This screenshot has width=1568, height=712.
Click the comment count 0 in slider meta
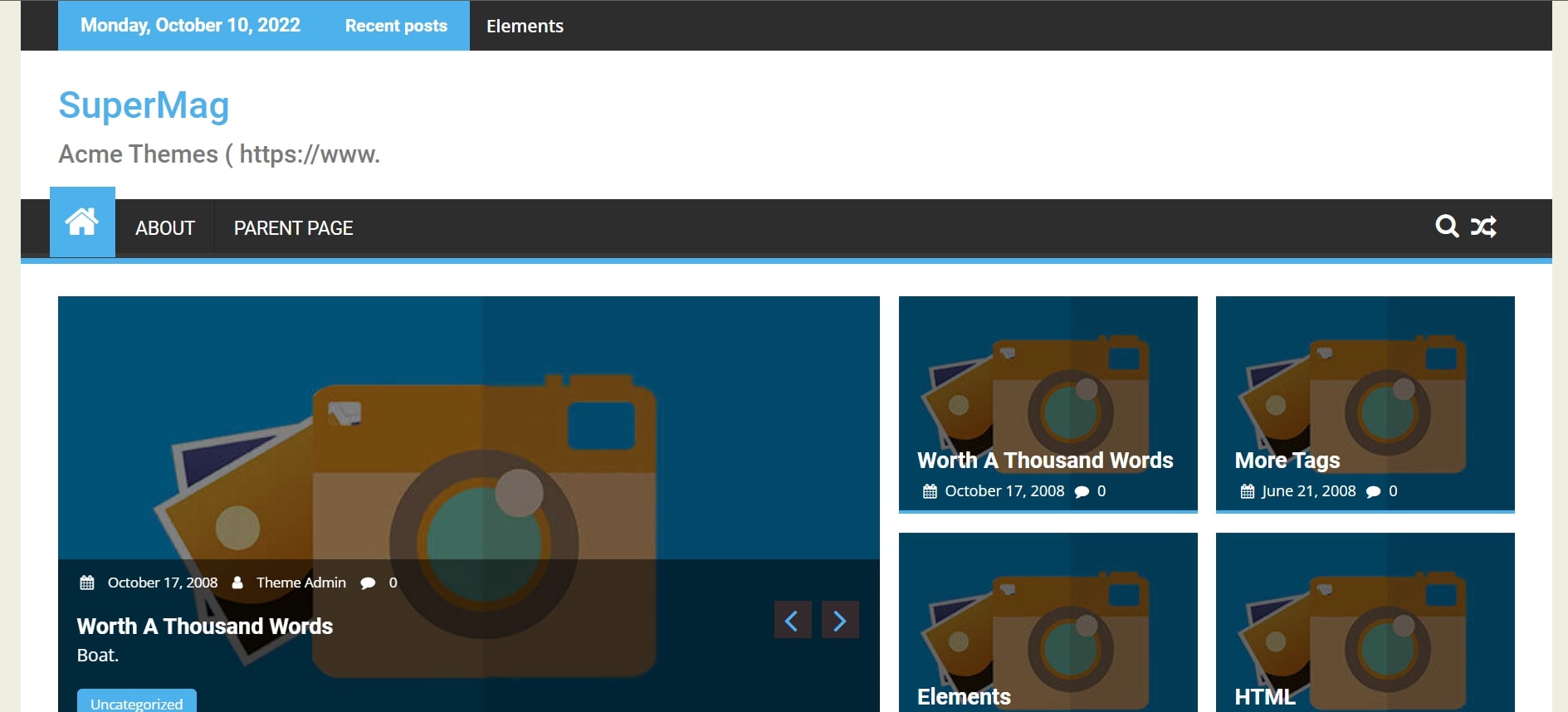(393, 583)
